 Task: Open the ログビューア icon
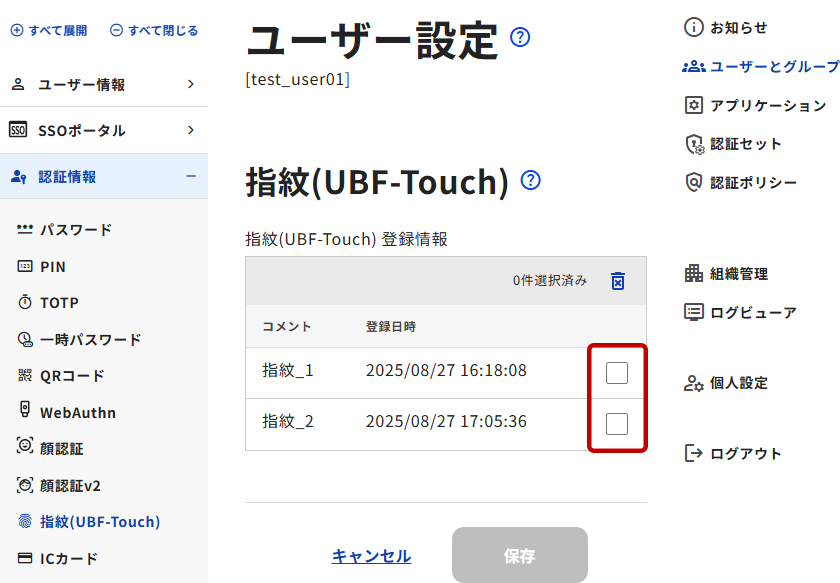[694, 312]
